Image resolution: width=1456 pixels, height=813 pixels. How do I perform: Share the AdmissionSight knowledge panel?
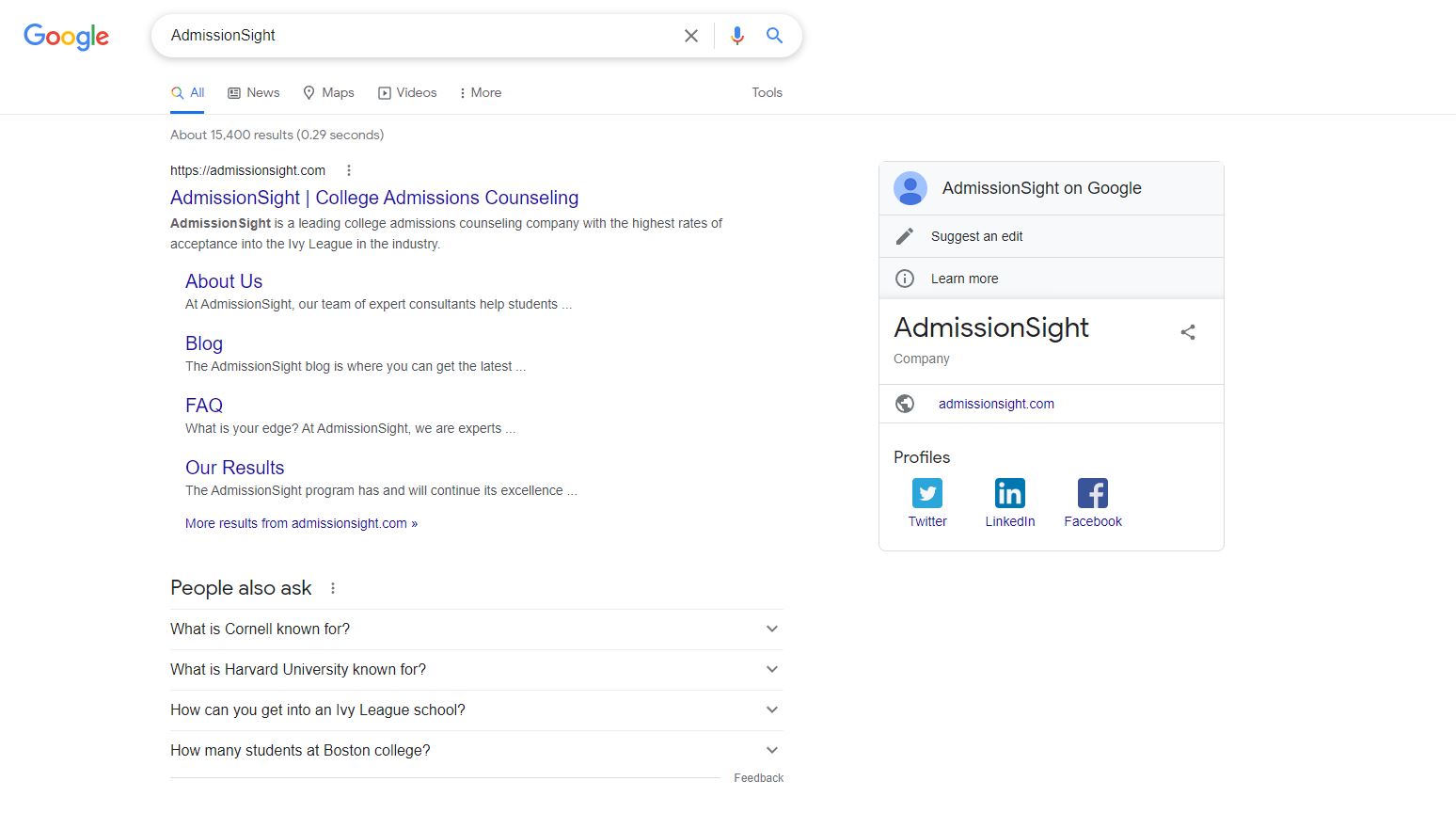click(x=1188, y=332)
